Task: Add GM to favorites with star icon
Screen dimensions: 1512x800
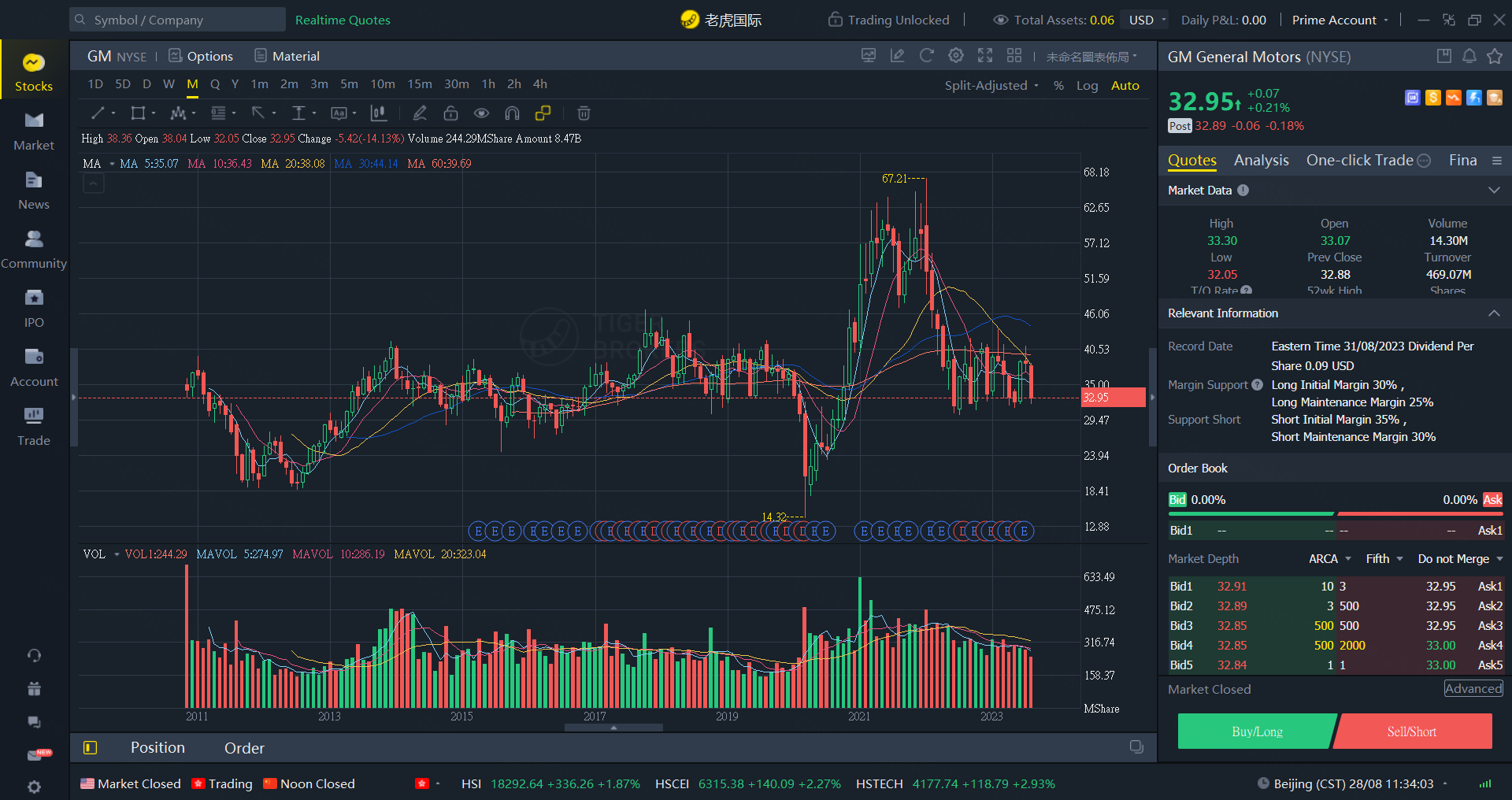Action: [x=1495, y=56]
